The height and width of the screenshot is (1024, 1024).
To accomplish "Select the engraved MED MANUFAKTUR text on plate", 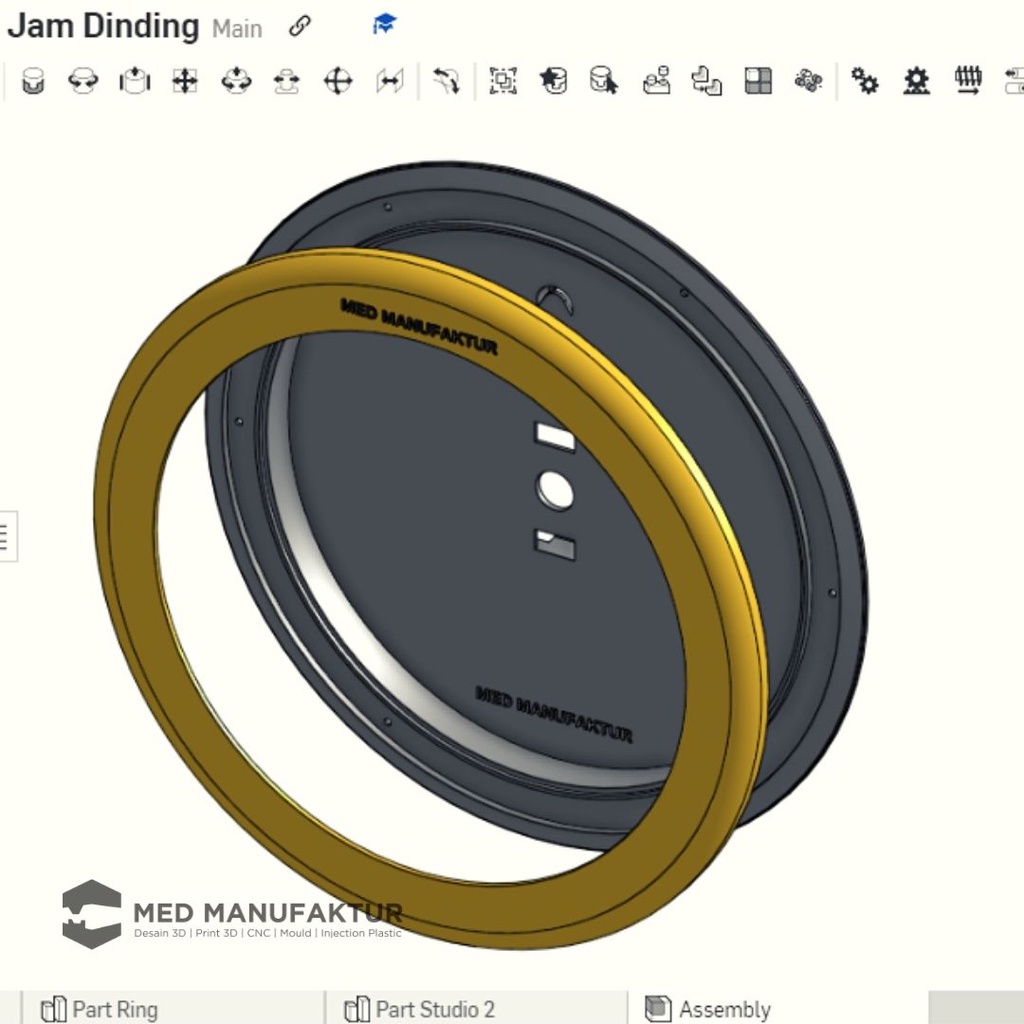I will click(554, 714).
